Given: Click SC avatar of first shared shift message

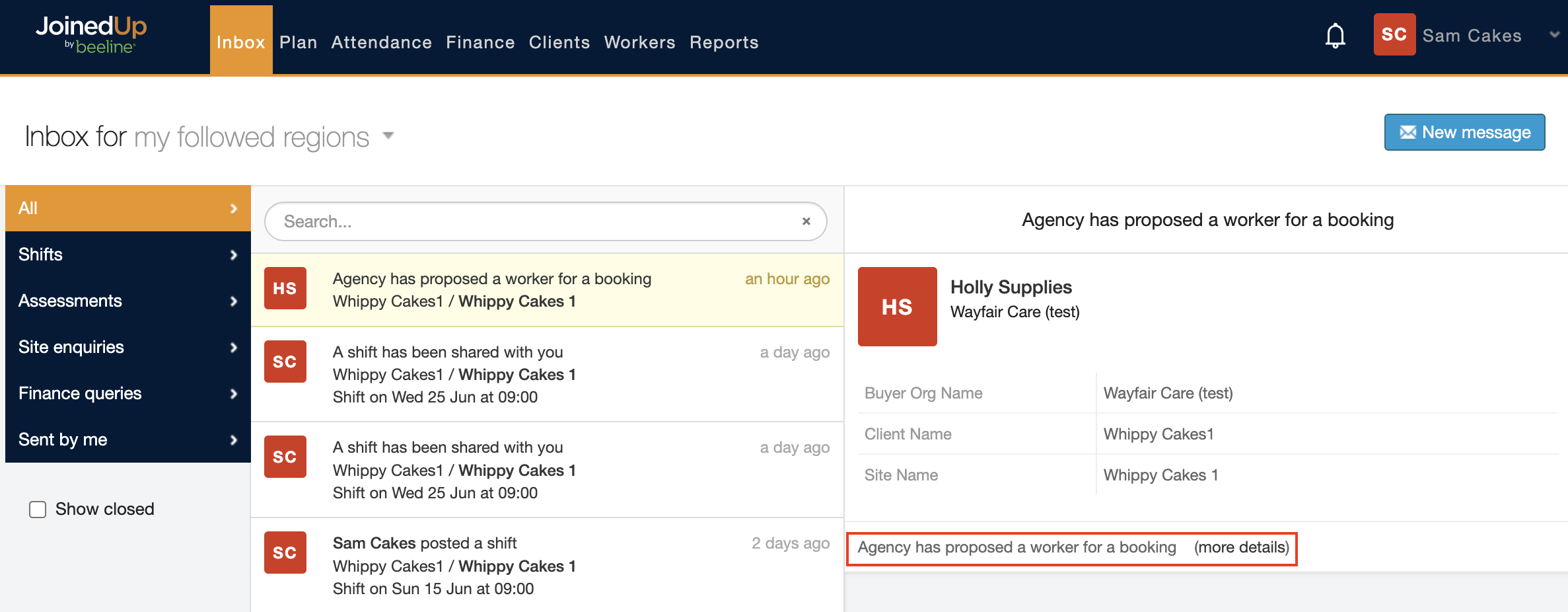Looking at the screenshot, I should (x=285, y=362).
